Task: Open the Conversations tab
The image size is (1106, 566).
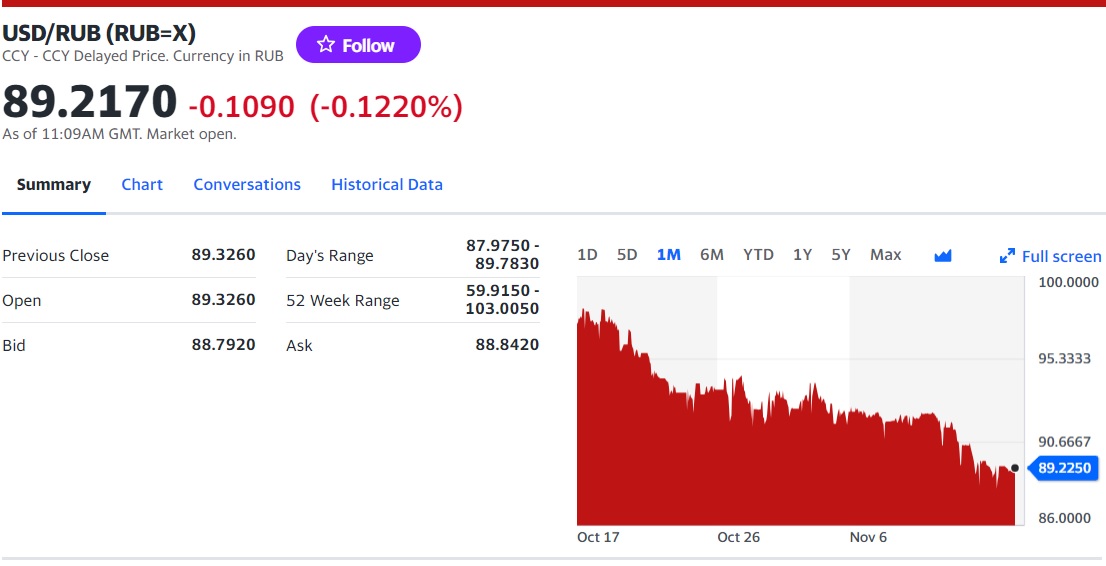Action: coord(247,185)
